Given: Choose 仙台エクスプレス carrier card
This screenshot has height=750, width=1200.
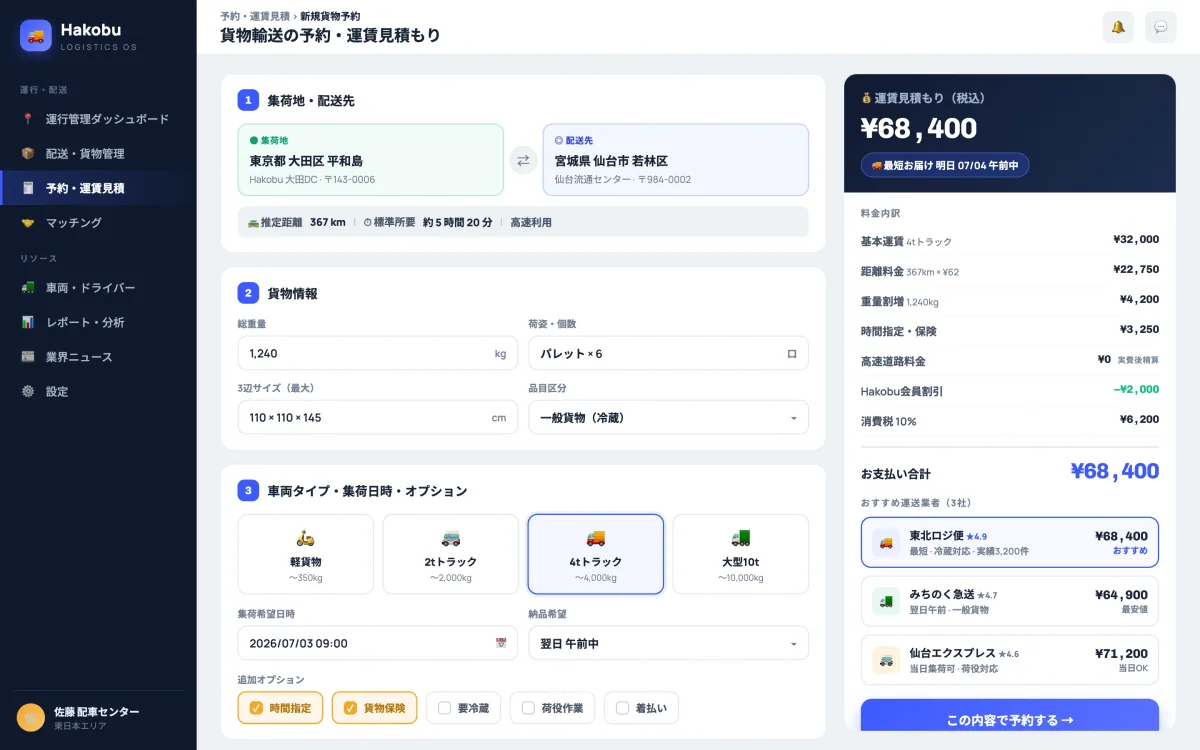Looking at the screenshot, I should click(x=1010, y=660).
